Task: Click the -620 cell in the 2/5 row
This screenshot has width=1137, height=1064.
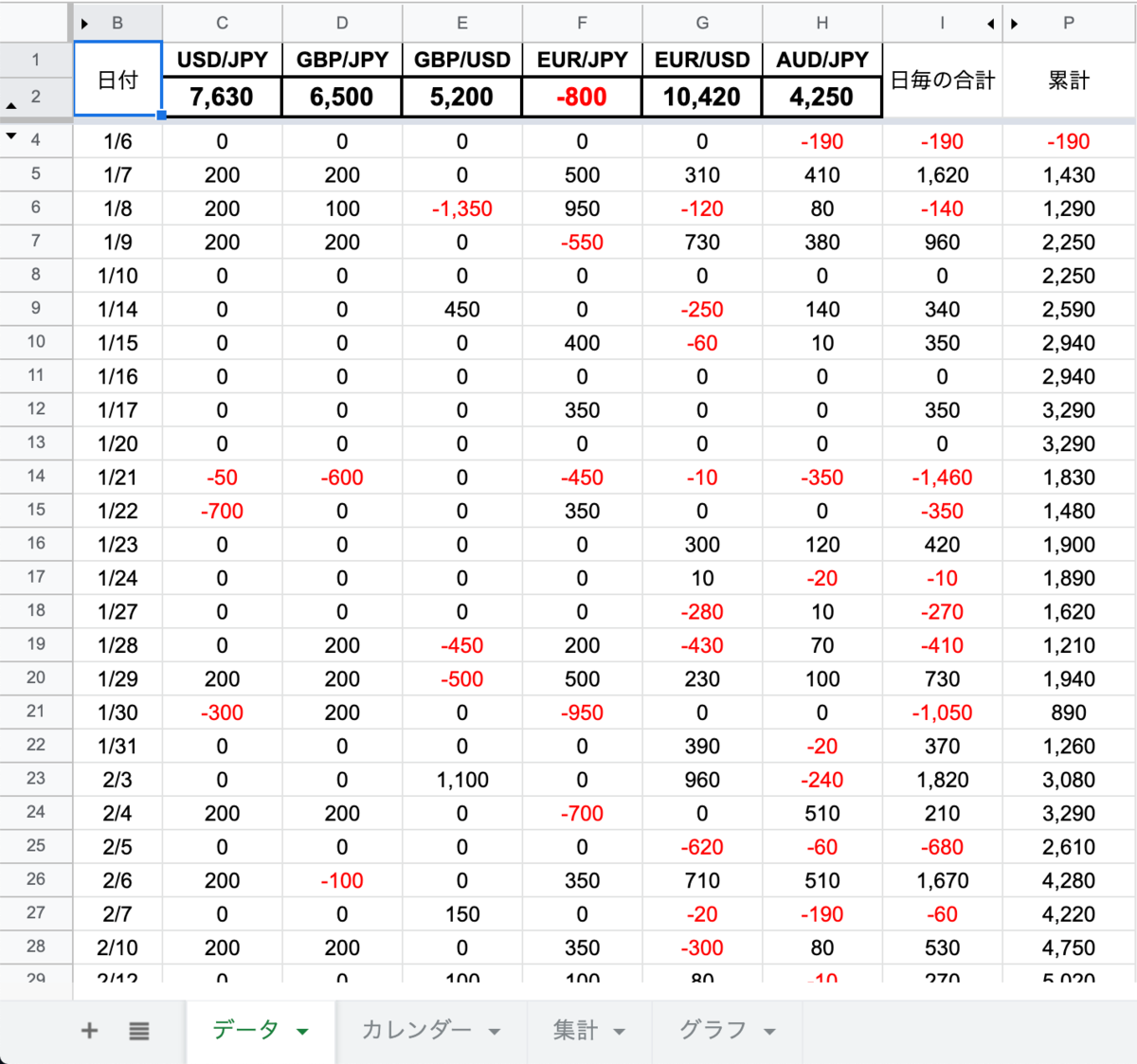Action: (x=702, y=847)
